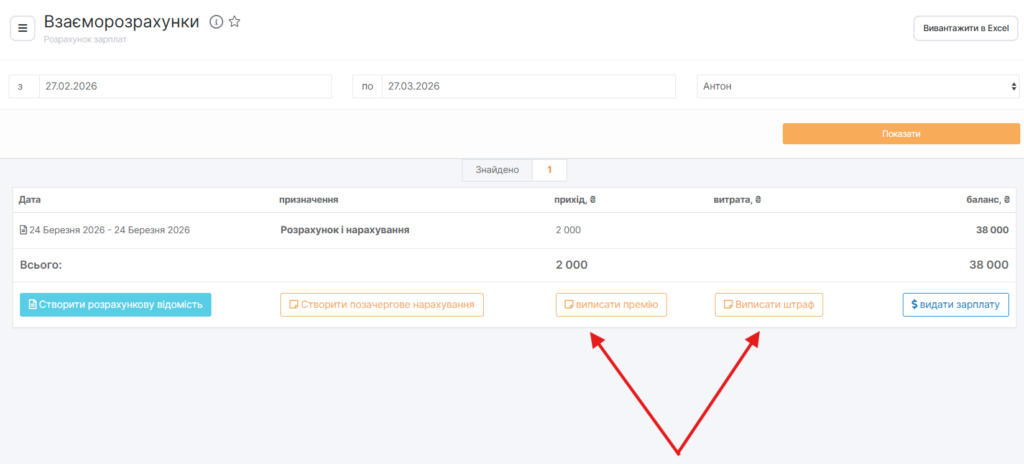Click the document icon in the date row
The height and width of the screenshot is (464, 1024).
click(x=24, y=230)
